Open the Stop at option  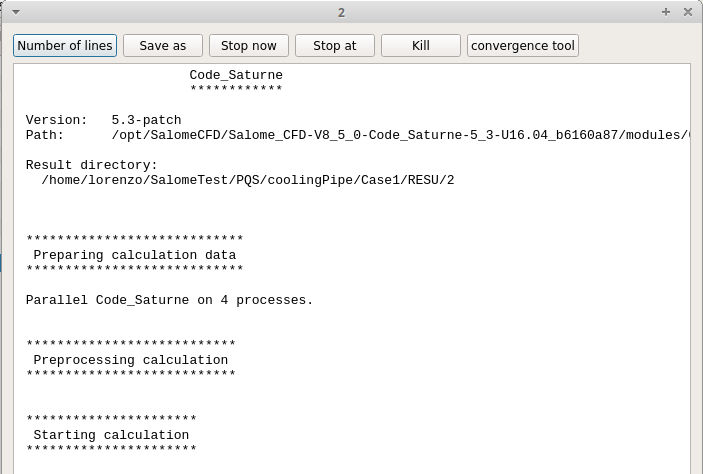[334, 46]
